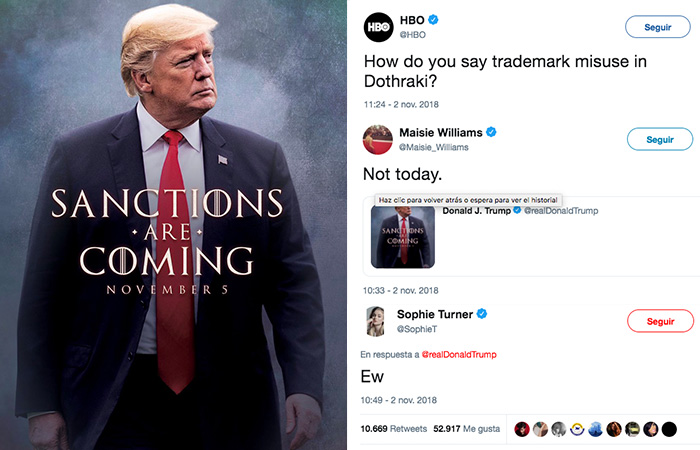This screenshot has height=450, width=700.
Task: Open Sophie Turner's profile avatar
Action: pyautogui.click(x=375, y=321)
